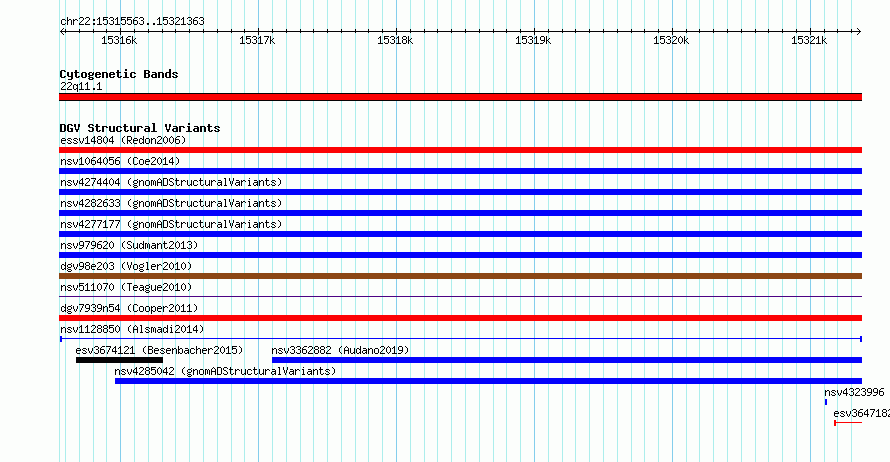The width and height of the screenshot is (890, 462).
Task: Click the 15320k ruler tick label
Action: click(x=671, y=40)
